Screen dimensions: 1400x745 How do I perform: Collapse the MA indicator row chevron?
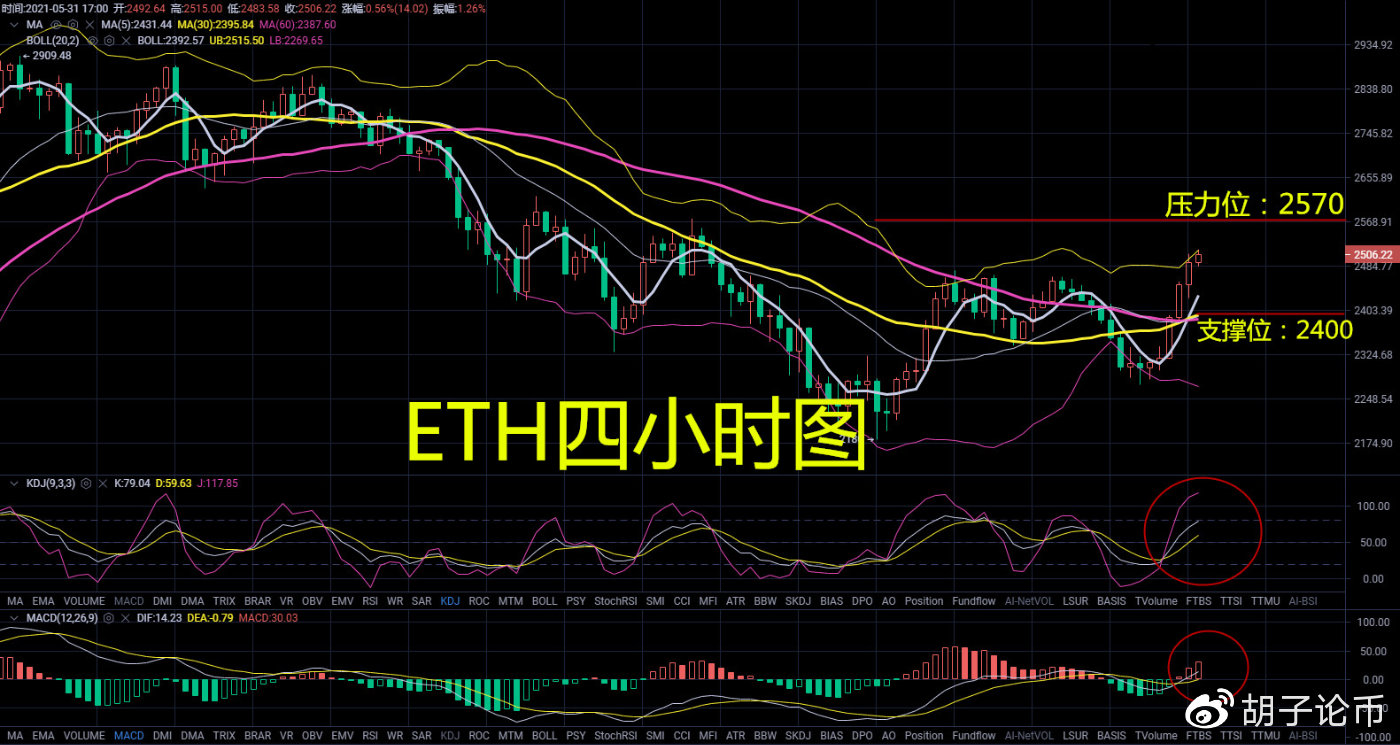click(x=14, y=24)
